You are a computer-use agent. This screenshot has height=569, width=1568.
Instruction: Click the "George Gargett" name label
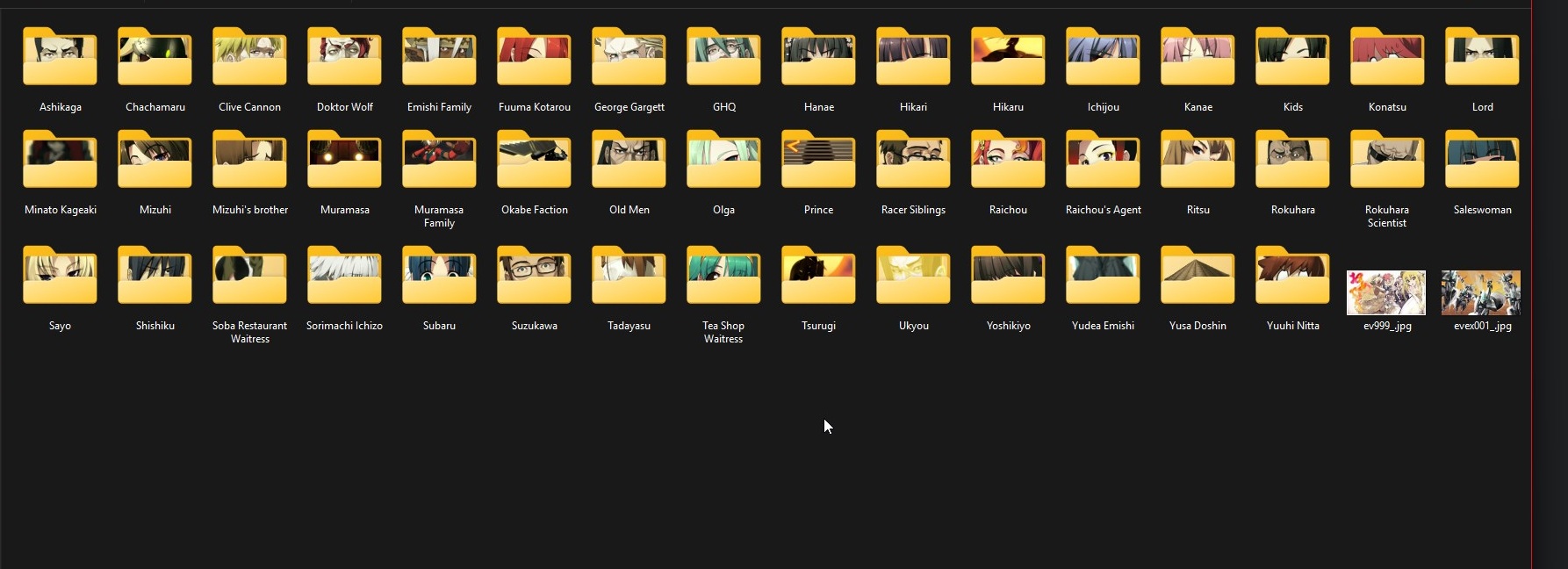(x=629, y=107)
